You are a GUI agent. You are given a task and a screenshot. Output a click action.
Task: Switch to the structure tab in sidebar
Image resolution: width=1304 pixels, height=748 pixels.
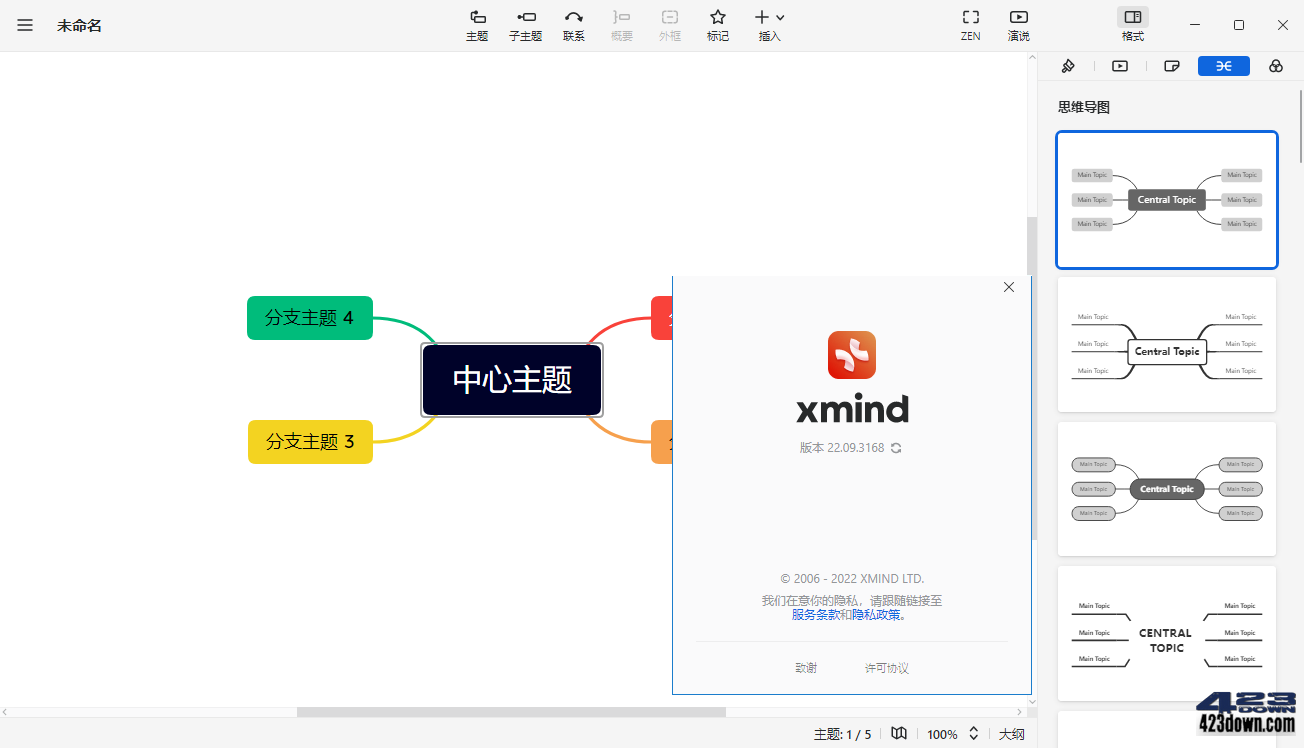click(x=1223, y=66)
